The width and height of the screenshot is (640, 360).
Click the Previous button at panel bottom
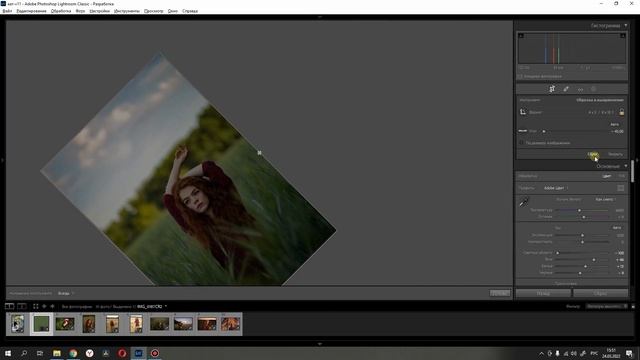tap(543, 293)
